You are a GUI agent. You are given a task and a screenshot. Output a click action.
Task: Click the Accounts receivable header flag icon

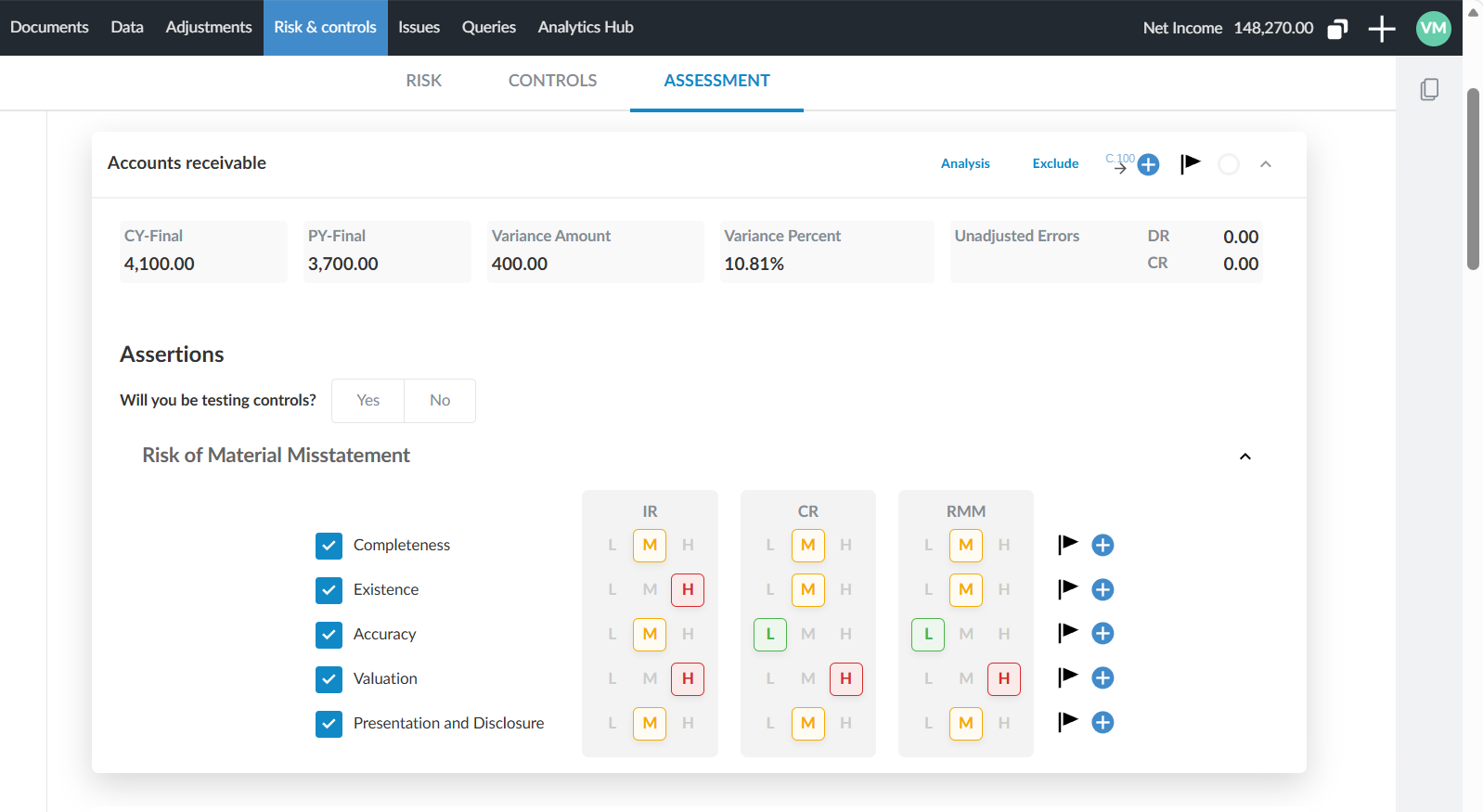(x=1190, y=164)
